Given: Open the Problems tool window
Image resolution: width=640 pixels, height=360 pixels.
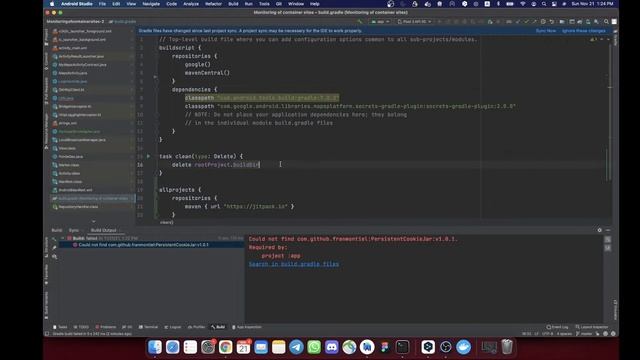Looking at the screenshot, I should coord(106,327).
